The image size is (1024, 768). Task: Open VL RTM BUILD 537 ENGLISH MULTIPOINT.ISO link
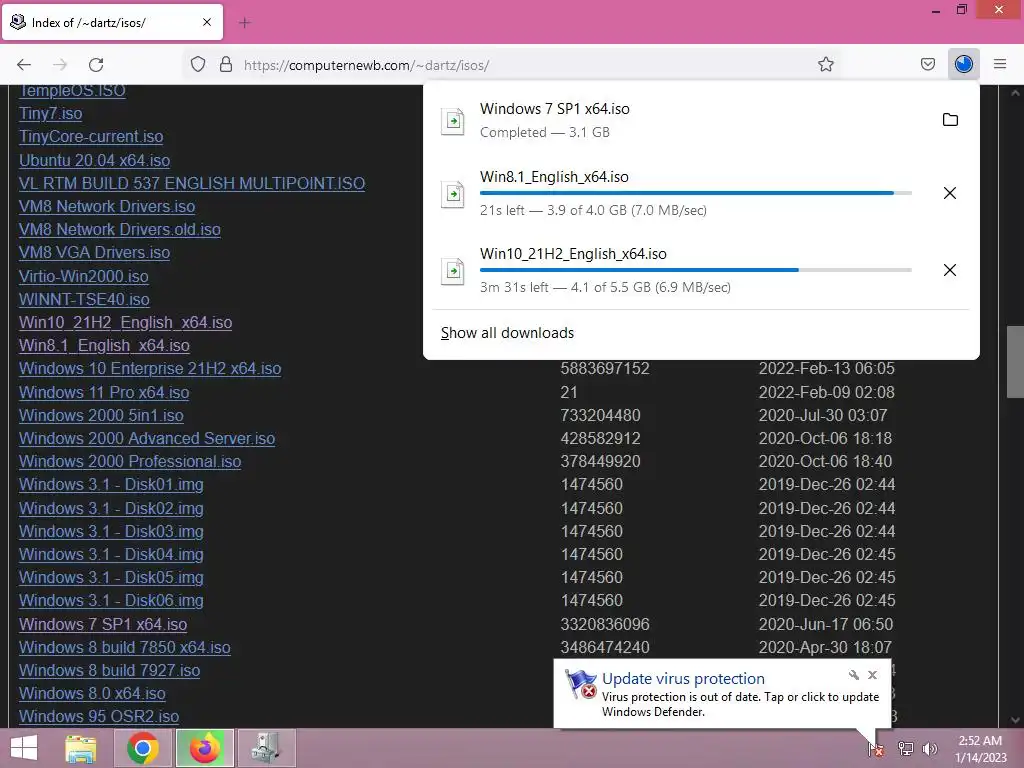click(x=192, y=184)
